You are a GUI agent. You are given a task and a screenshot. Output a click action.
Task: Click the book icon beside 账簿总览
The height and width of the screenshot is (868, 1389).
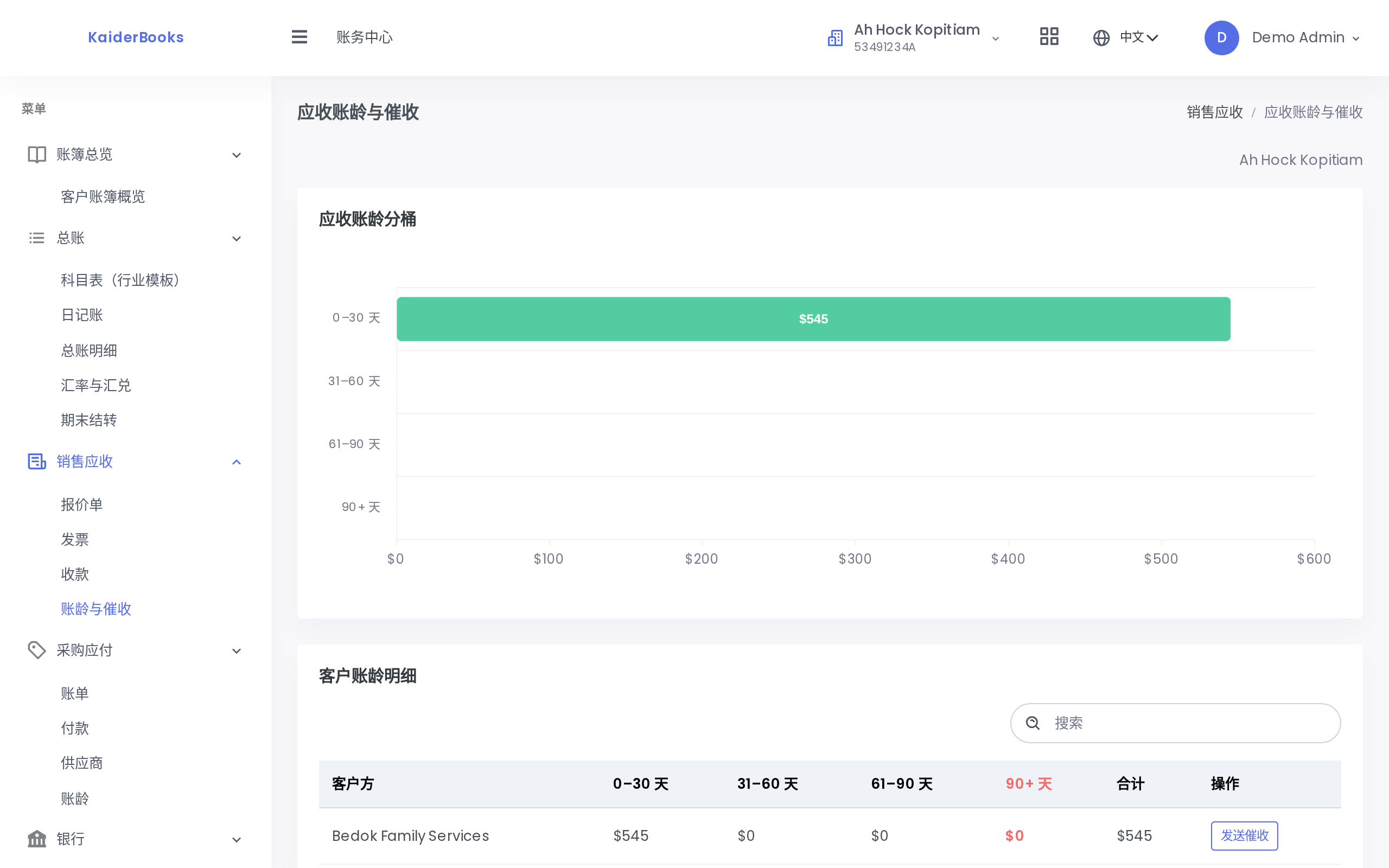[x=37, y=155]
